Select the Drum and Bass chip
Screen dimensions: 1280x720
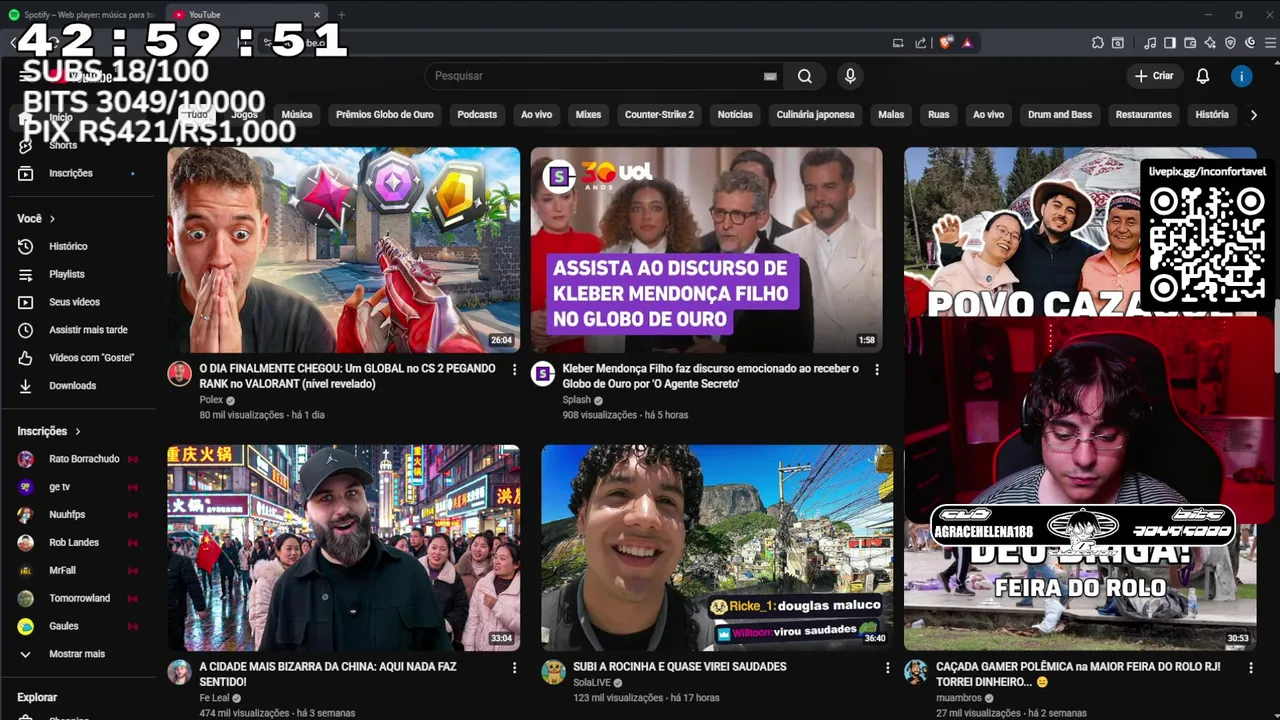[x=1060, y=115]
